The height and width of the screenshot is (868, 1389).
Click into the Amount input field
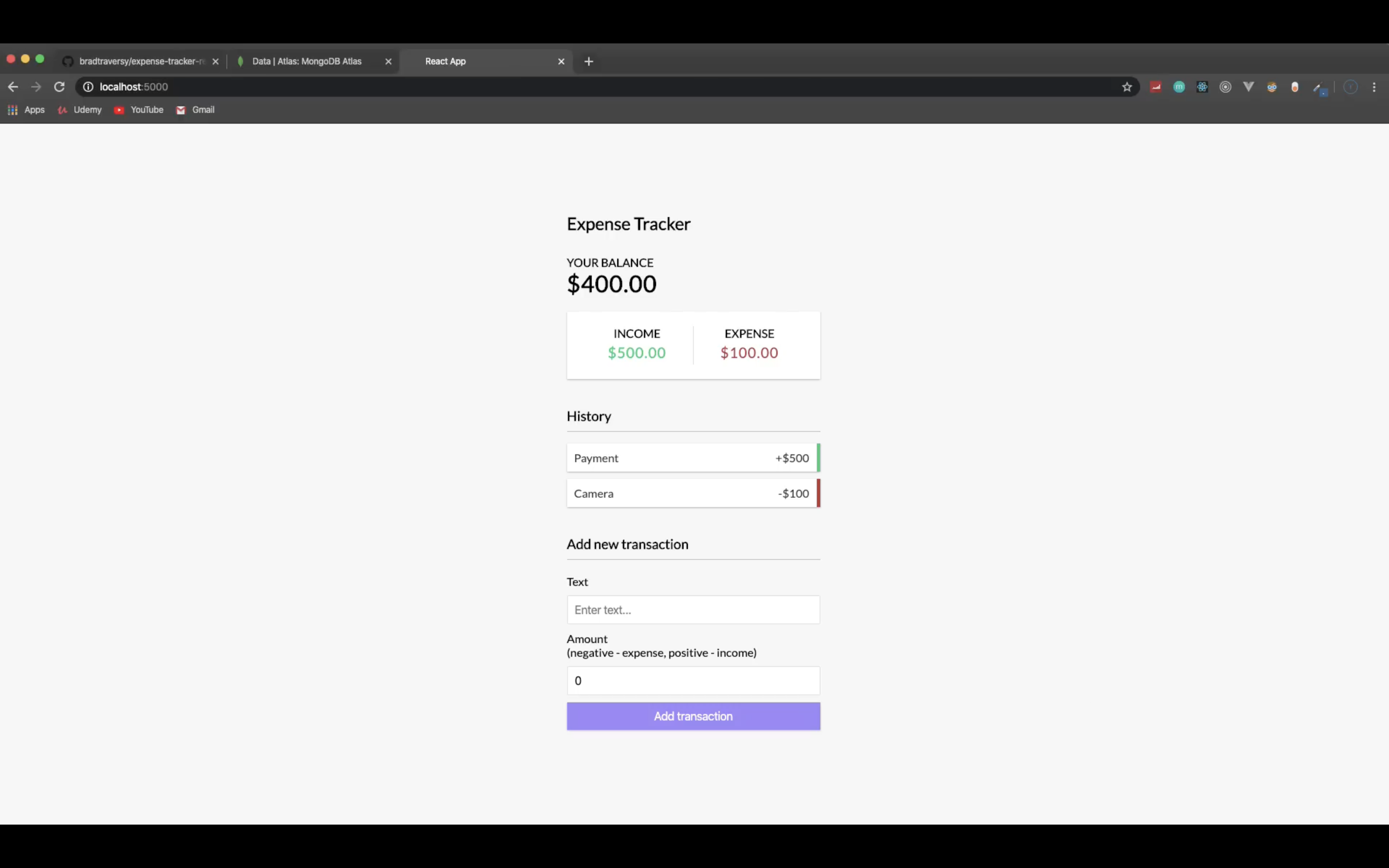pos(693,680)
